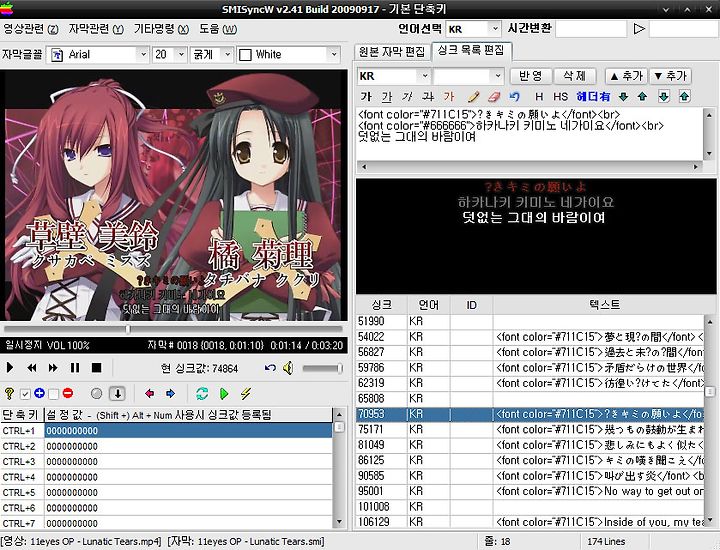Apply strikethrough with the struck-through 가 icon
The width and height of the screenshot is (720, 550).
(x=428, y=96)
